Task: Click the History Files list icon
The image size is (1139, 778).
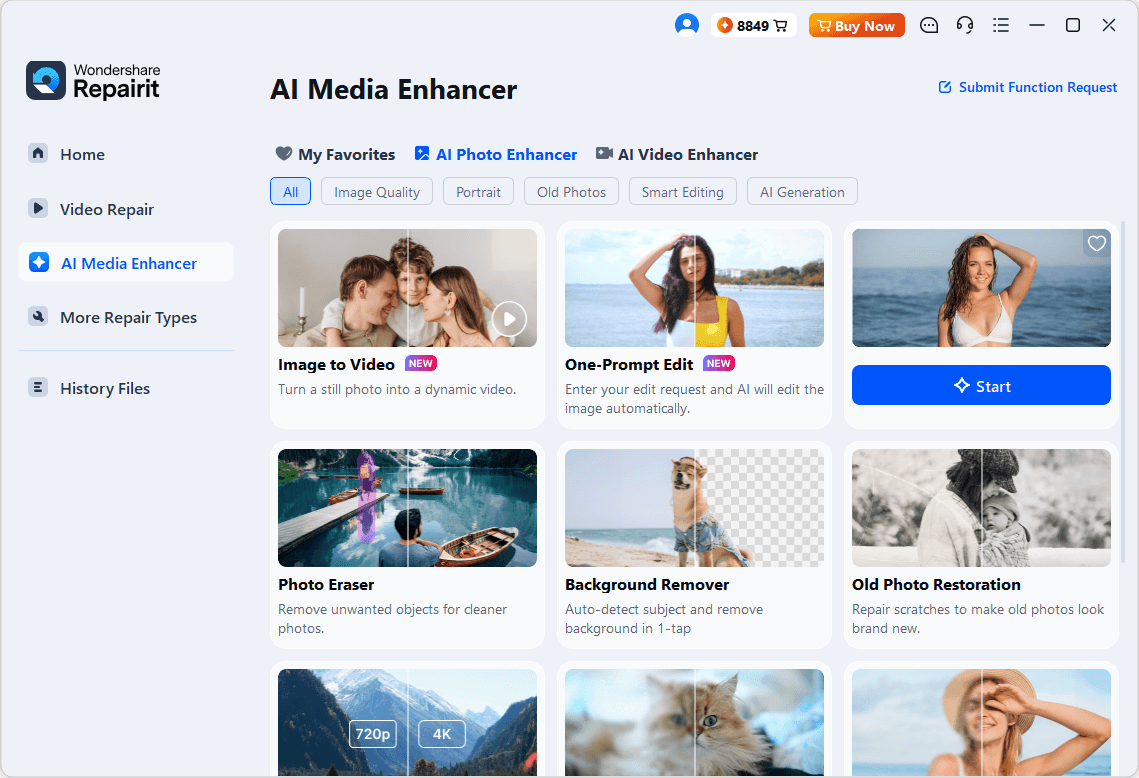Action: pos(38,387)
